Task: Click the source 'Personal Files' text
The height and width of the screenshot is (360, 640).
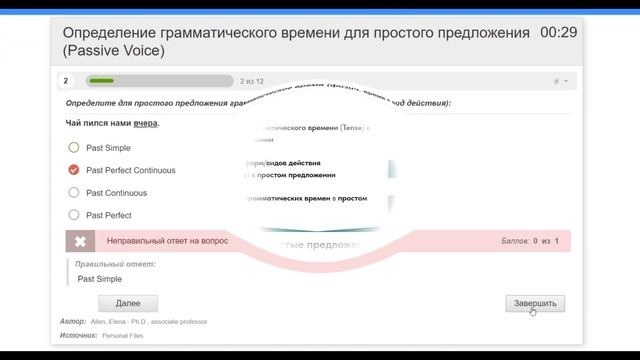Action: tap(122, 336)
